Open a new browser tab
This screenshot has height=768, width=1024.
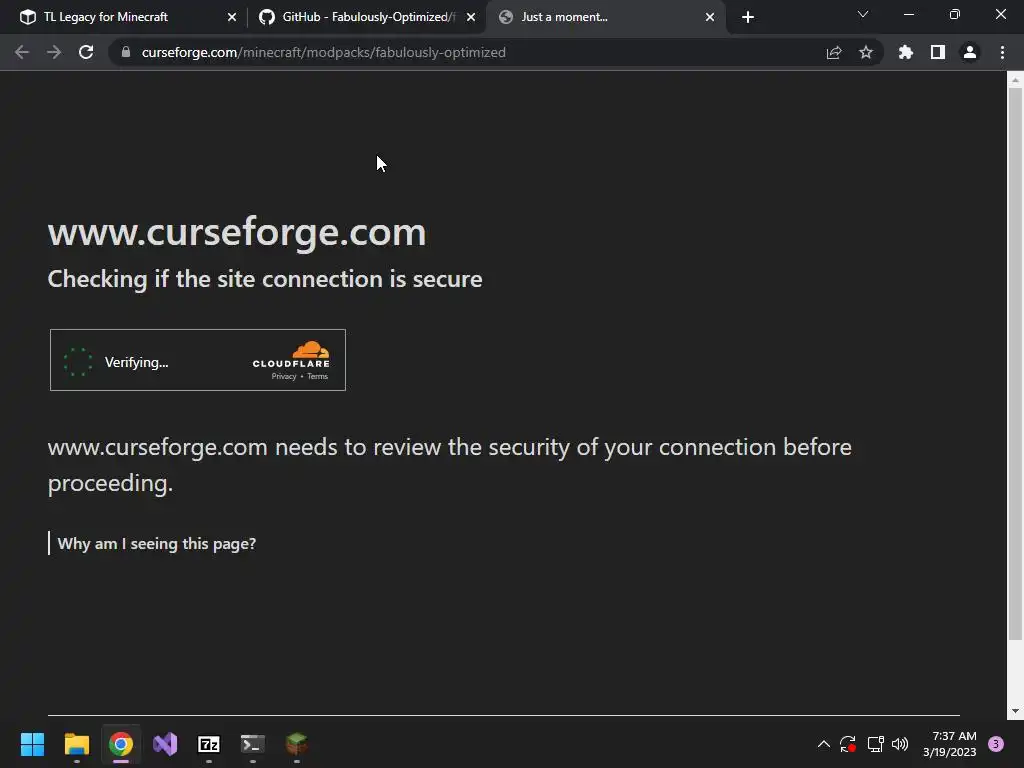coord(748,17)
